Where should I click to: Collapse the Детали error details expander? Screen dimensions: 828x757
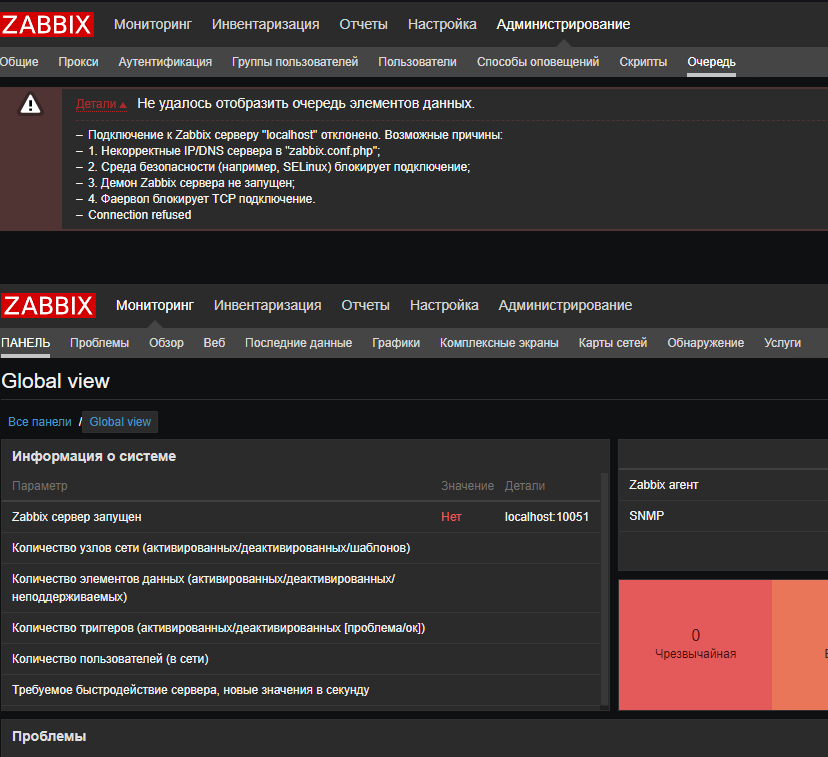point(101,104)
